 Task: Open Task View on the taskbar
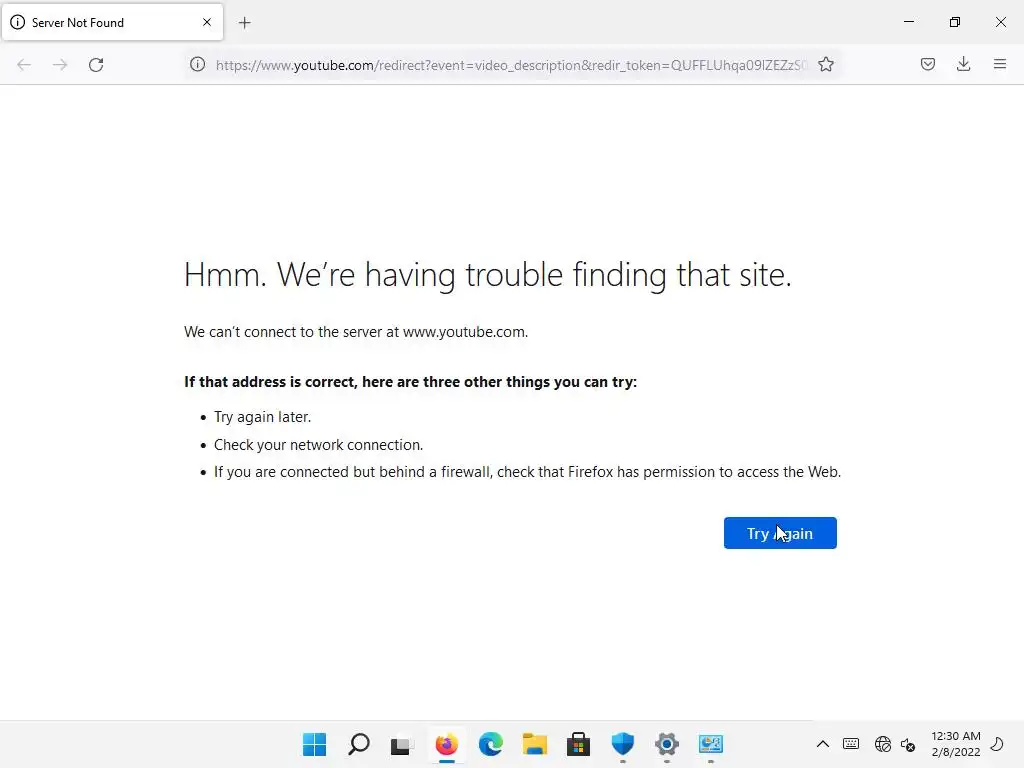click(402, 744)
